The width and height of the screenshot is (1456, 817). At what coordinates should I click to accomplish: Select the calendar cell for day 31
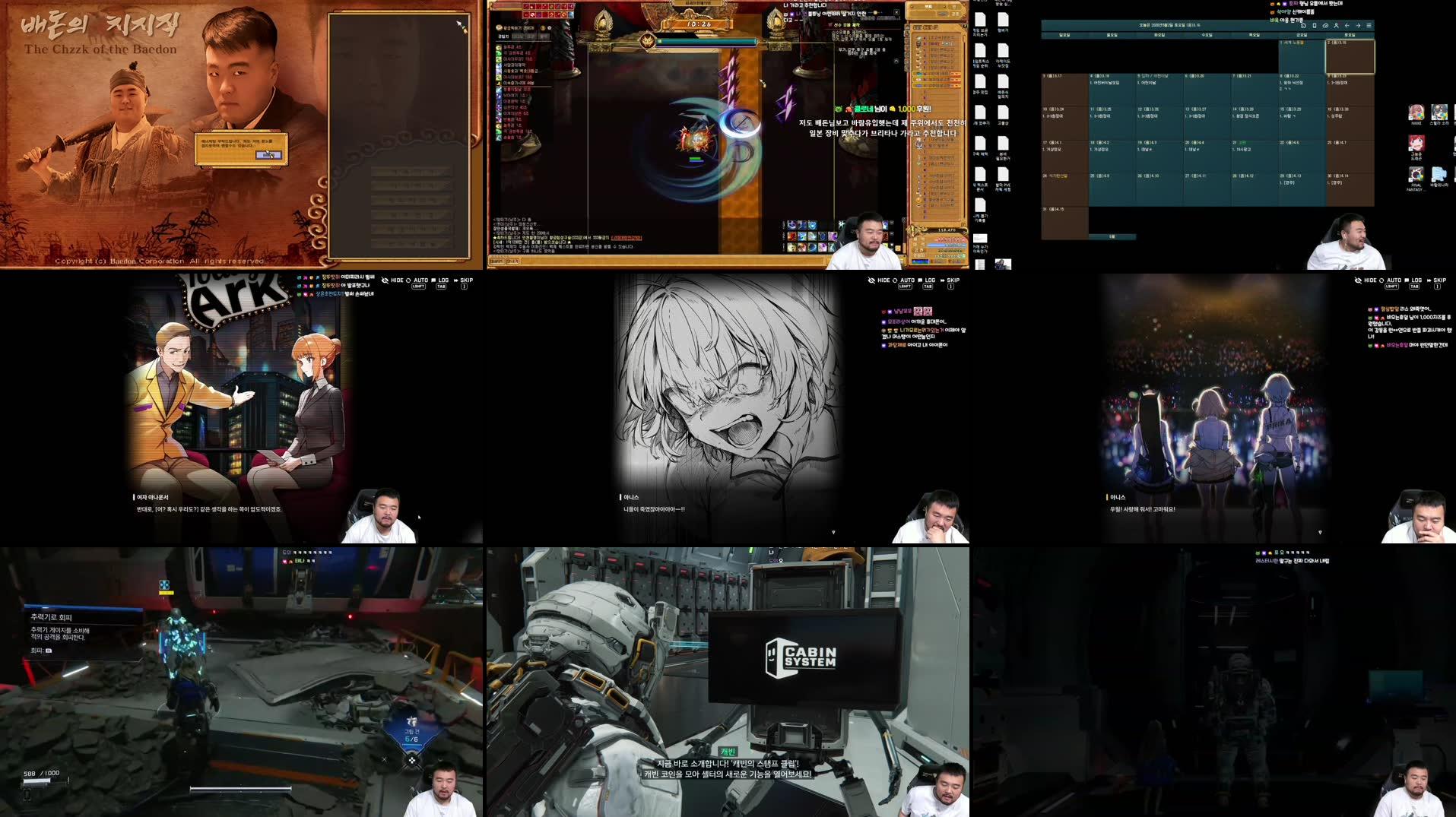point(1064,222)
